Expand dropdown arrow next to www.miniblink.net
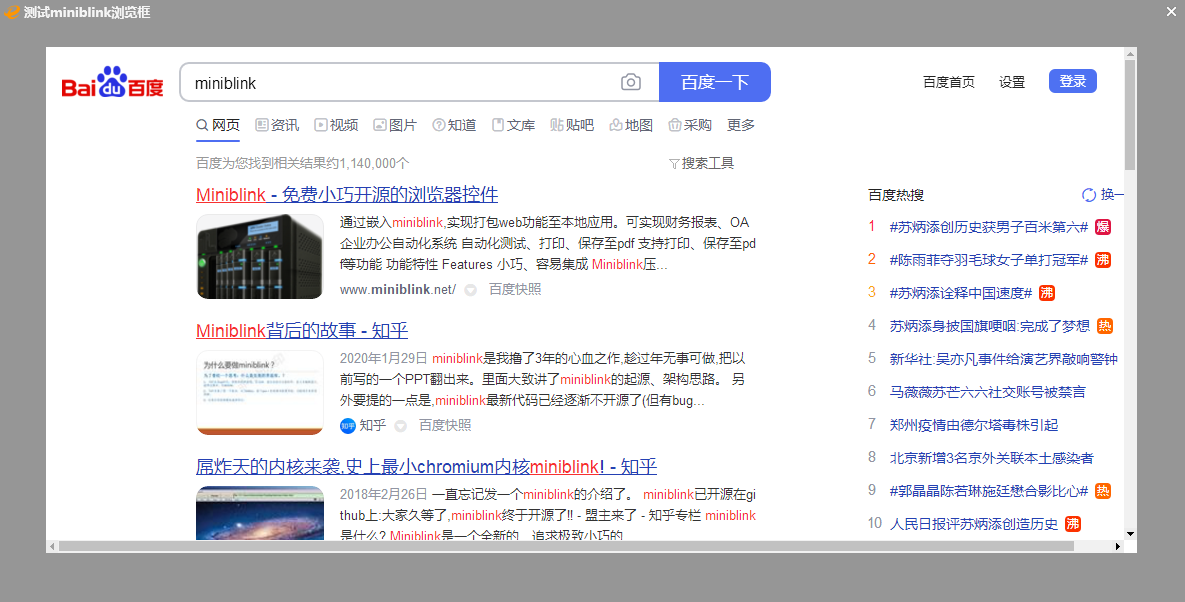 tap(470, 290)
